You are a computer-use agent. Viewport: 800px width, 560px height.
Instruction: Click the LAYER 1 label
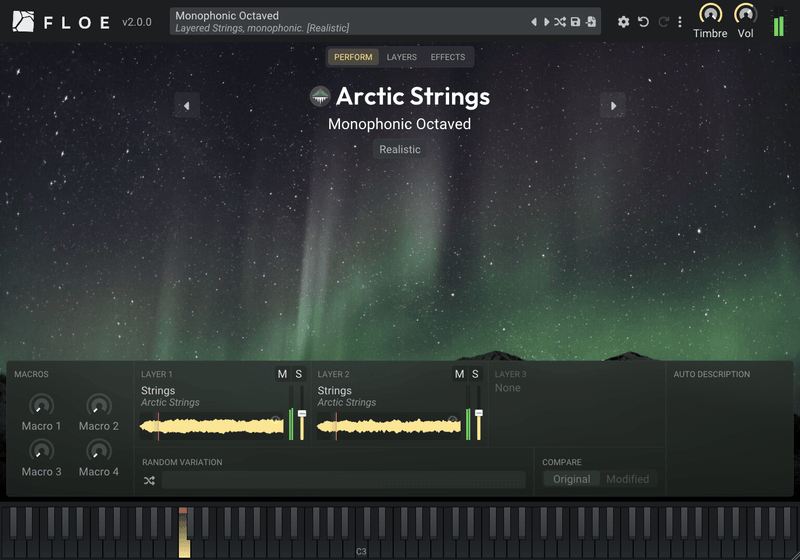tap(157, 374)
